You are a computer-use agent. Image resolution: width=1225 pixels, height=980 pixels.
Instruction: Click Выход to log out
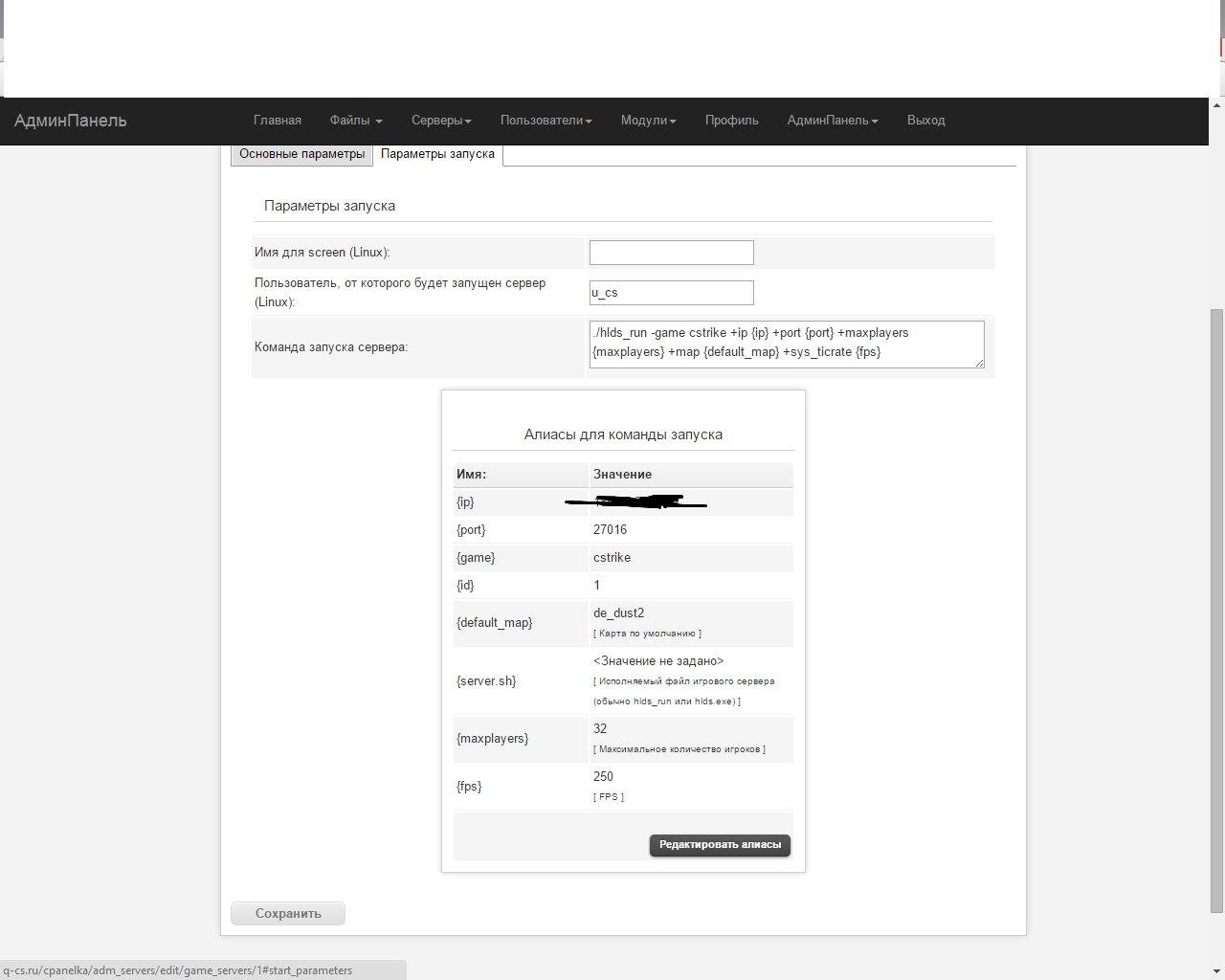(925, 121)
